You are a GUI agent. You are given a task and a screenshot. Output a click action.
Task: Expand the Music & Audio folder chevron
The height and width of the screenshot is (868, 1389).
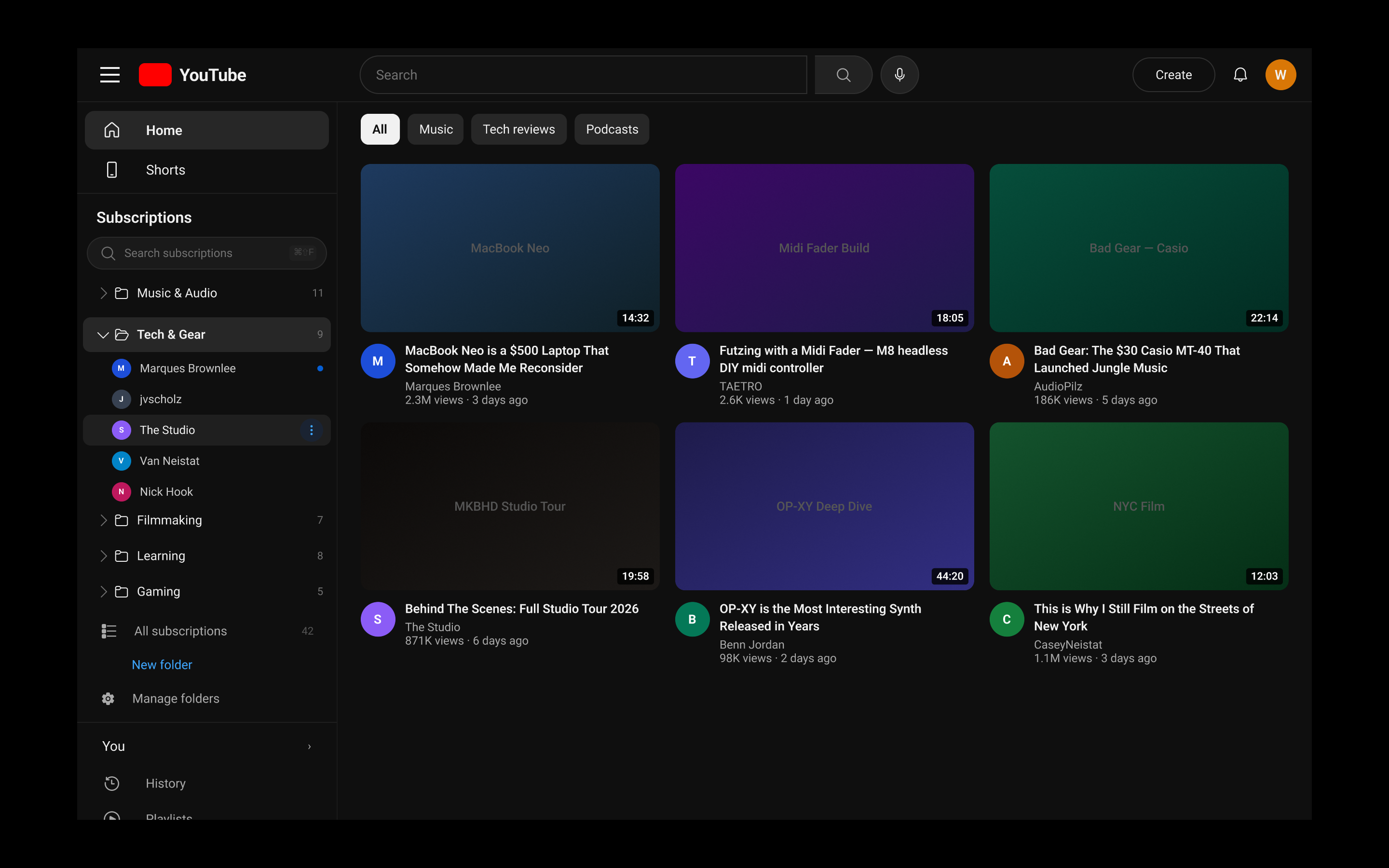(103, 293)
